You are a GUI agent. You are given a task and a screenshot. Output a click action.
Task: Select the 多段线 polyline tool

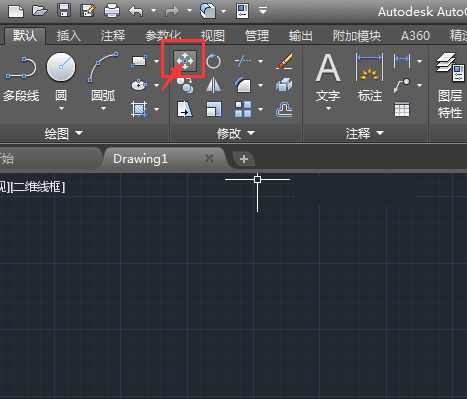(x=21, y=78)
